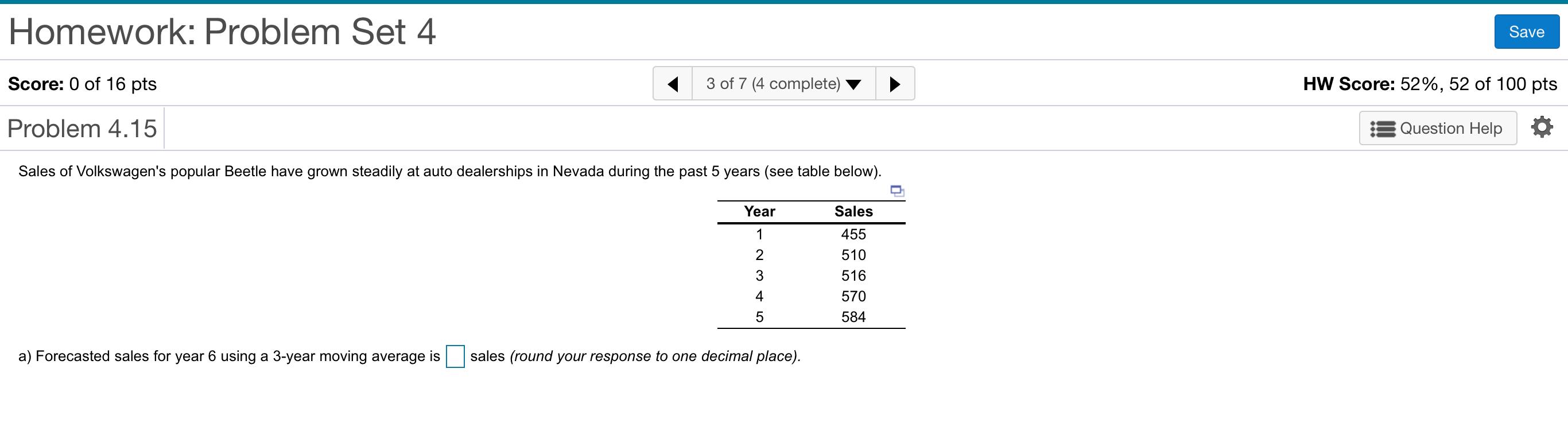Image resolution: width=1568 pixels, height=442 pixels.
Task: Click the Problem 4.15 heading
Action: click(x=82, y=129)
